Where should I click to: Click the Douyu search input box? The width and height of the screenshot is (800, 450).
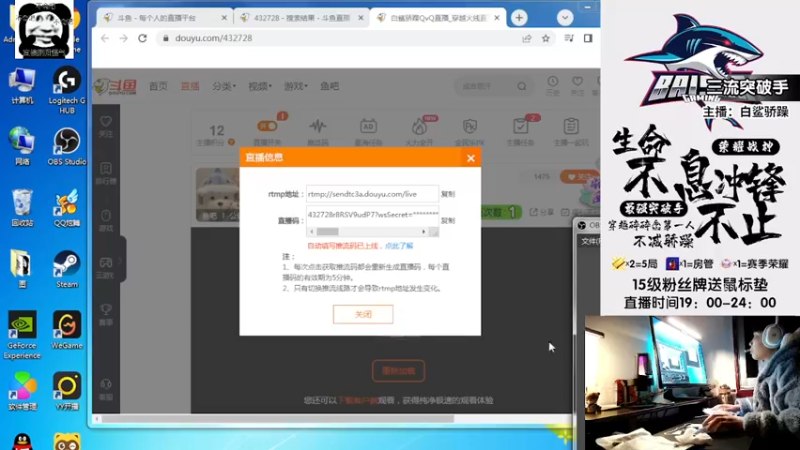(485, 86)
